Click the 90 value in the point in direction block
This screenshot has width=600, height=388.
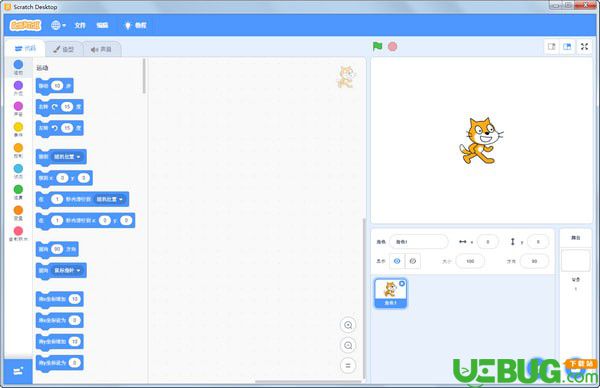[57, 249]
